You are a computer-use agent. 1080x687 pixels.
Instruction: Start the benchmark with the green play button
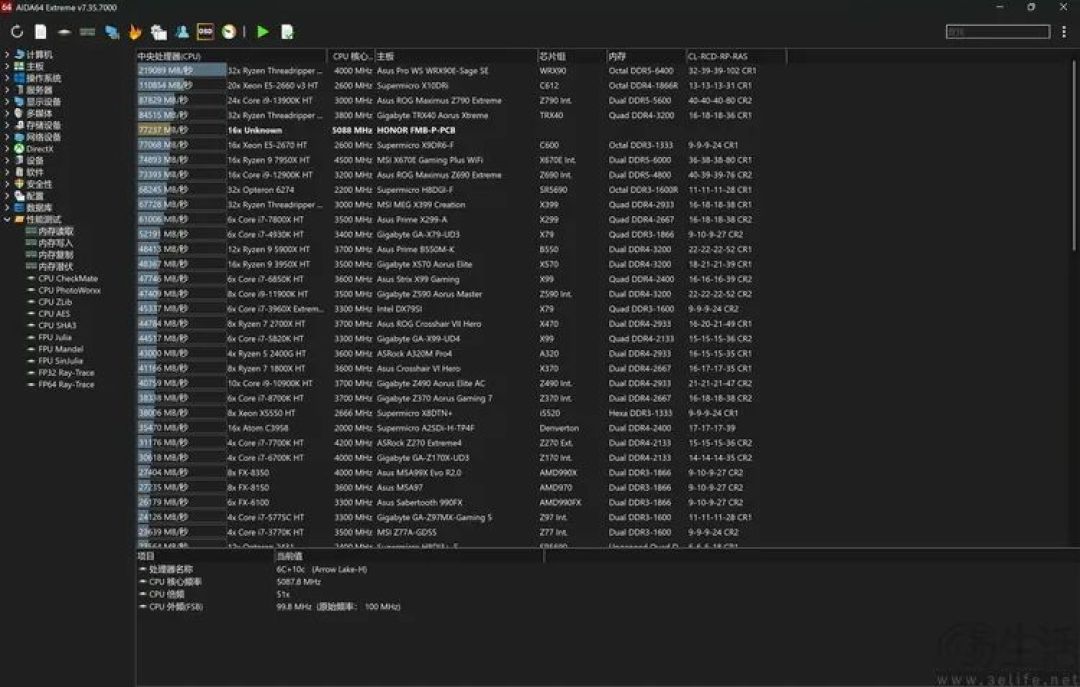coord(262,32)
